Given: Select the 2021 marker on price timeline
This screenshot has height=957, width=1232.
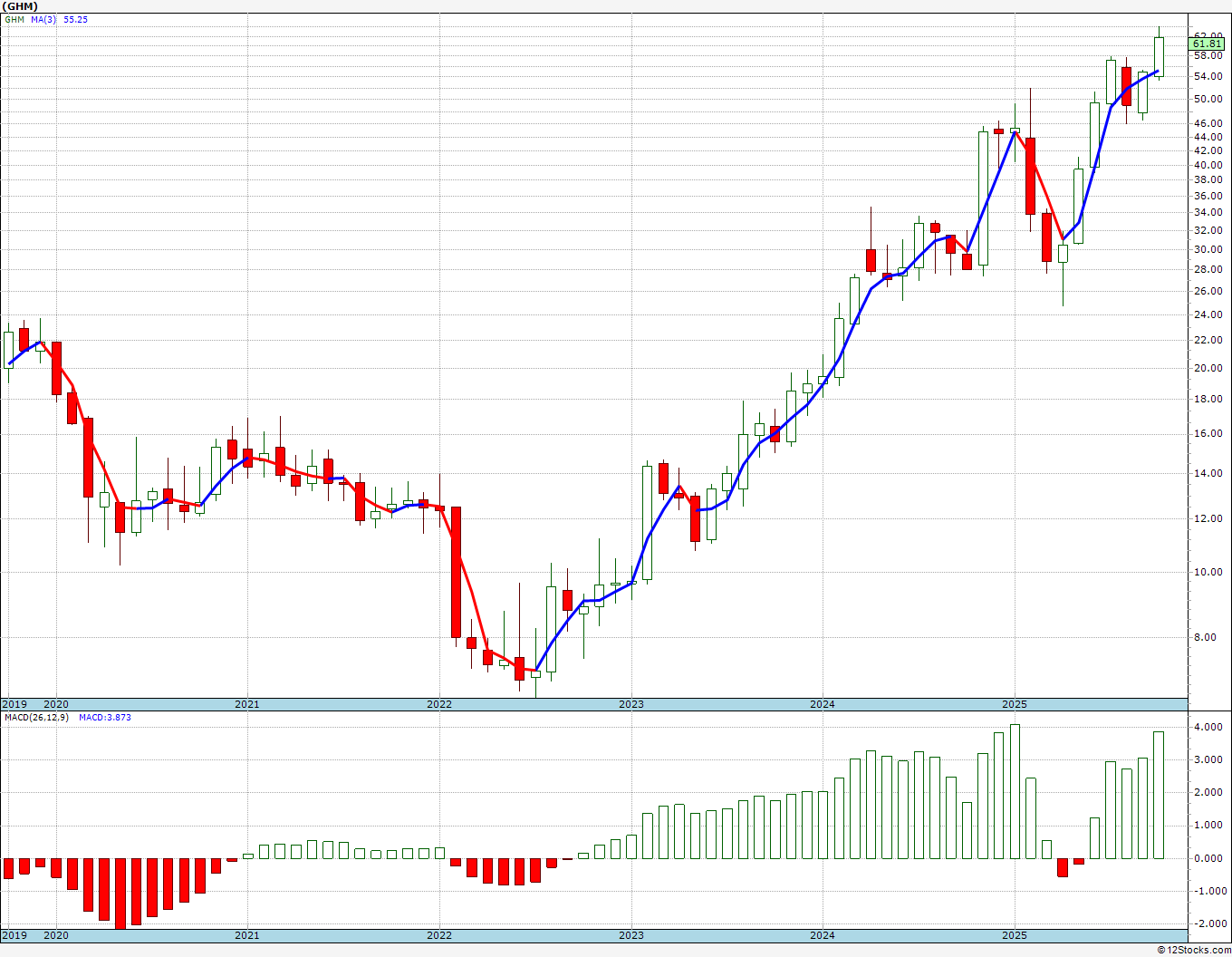Looking at the screenshot, I should click(247, 704).
